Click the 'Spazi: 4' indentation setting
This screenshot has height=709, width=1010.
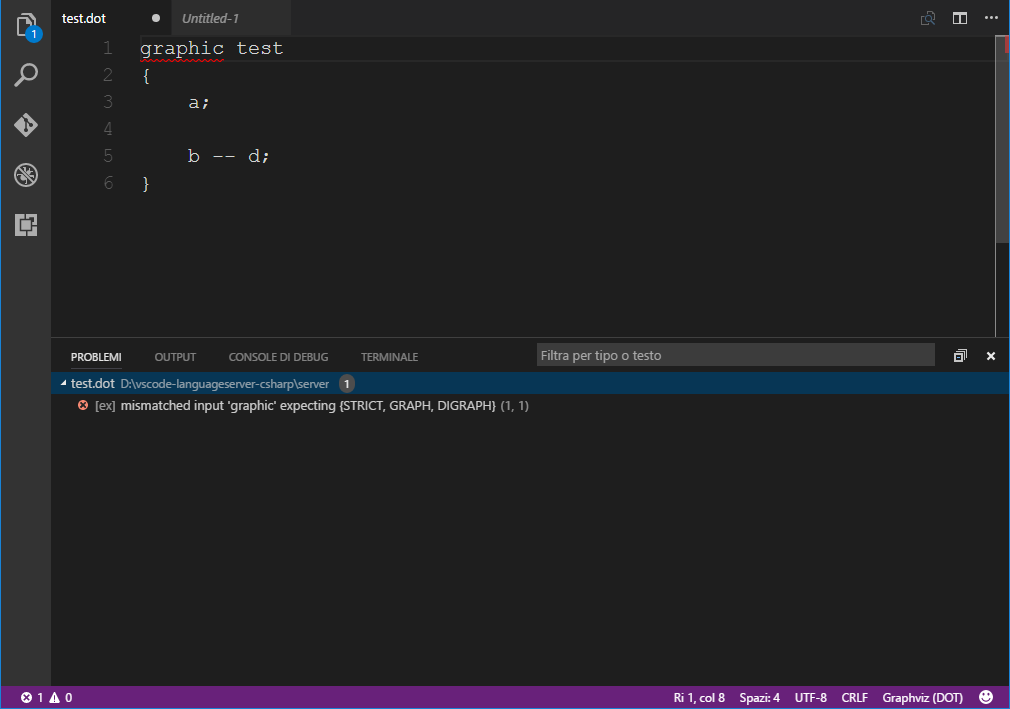pos(759,697)
